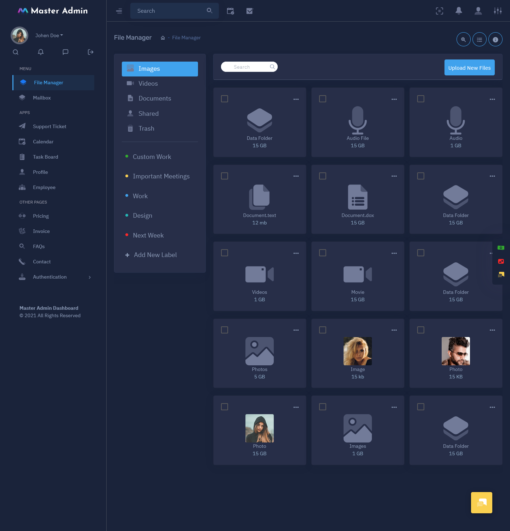Click the green floating side icon

(501, 248)
